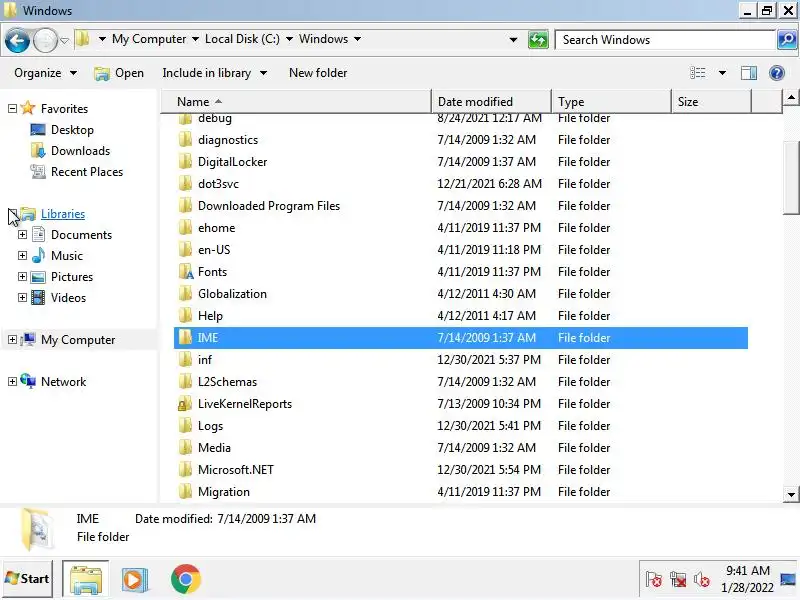Select the Help folder icon
Viewport: 800px width, 600px height.
click(x=186, y=316)
